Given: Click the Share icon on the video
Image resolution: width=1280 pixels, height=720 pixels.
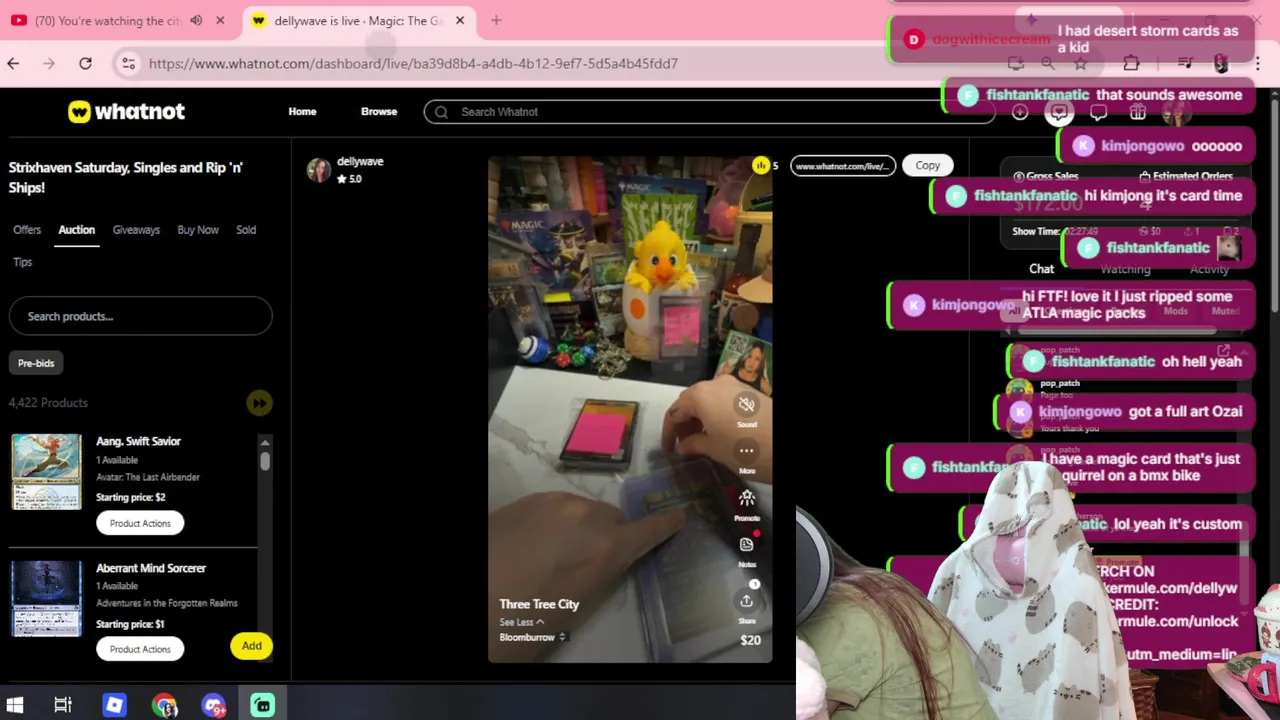Looking at the screenshot, I should coord(746,601).
